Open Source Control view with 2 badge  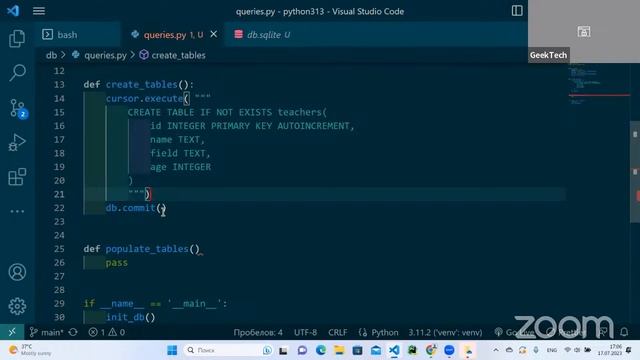[x=18, y=109]
